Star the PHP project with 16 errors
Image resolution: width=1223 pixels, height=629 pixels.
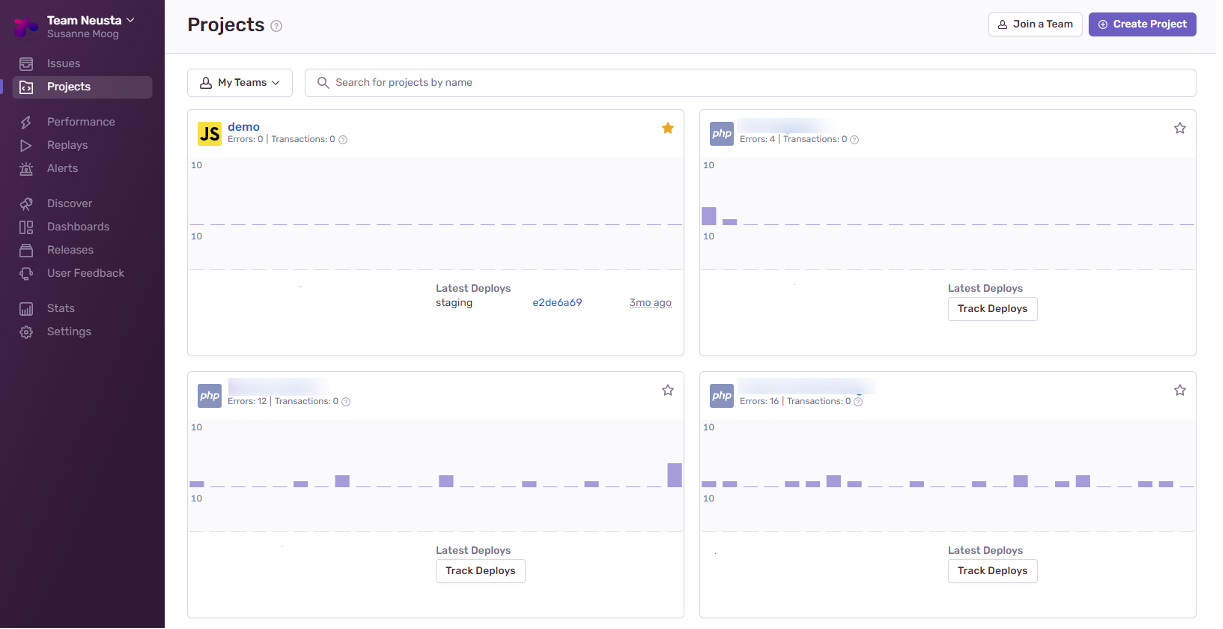point(1180,390)
